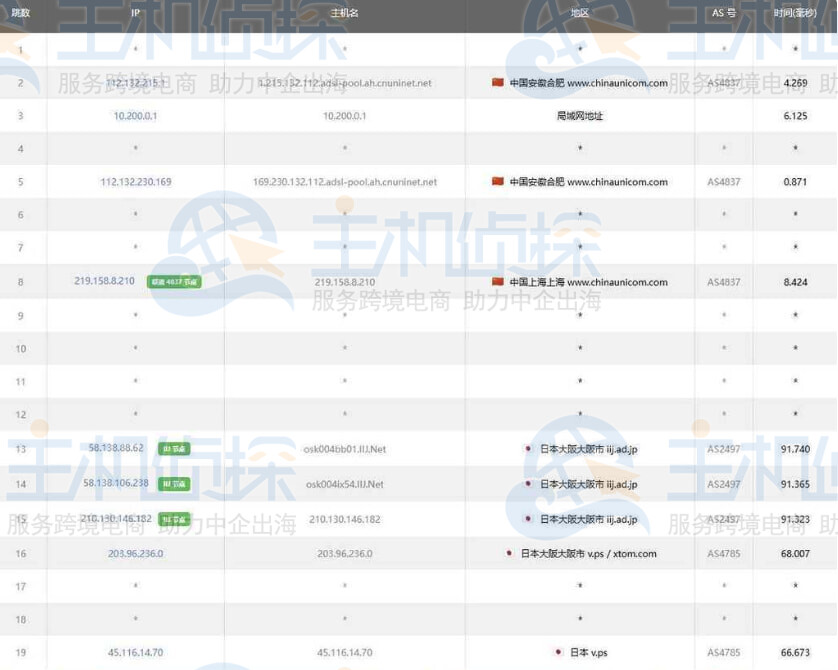Select the IP column header
838x670 pixels.
click(x=135, y=13)
